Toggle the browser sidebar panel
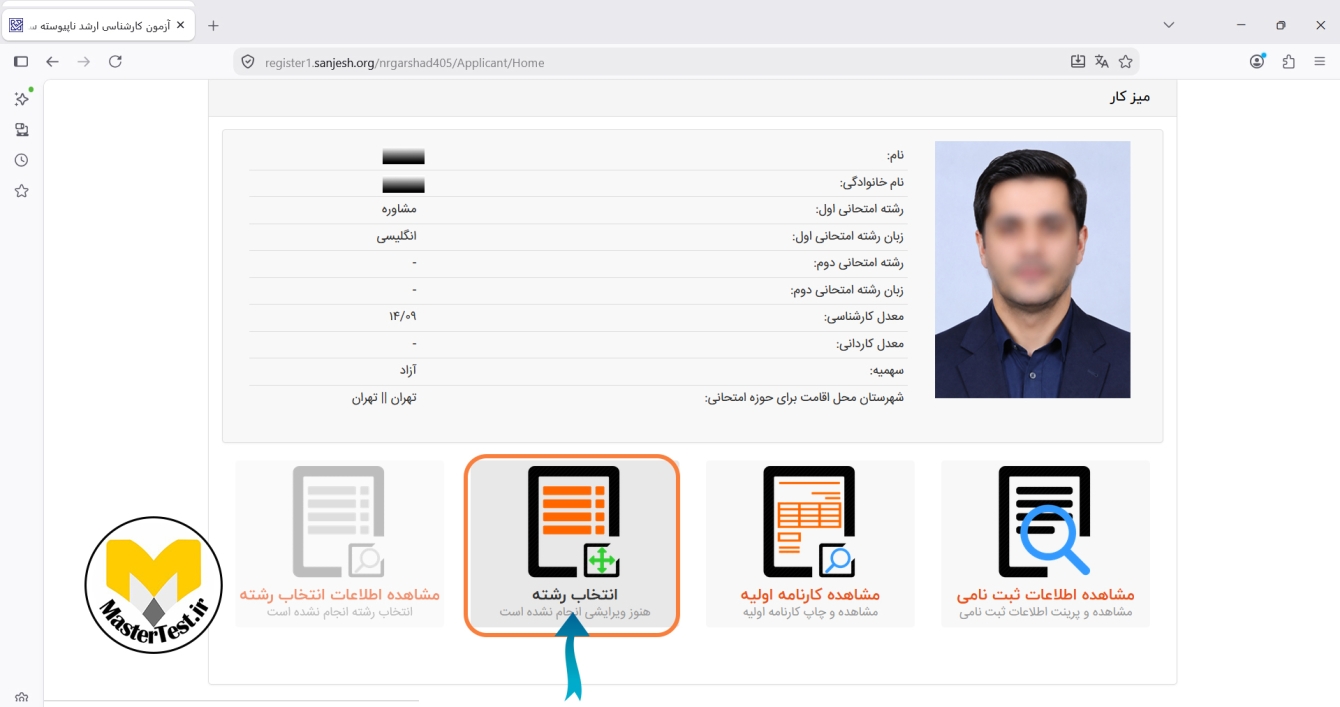This screenshot has width=1340, height=707. pyautogui.click(x=21, y=62)
